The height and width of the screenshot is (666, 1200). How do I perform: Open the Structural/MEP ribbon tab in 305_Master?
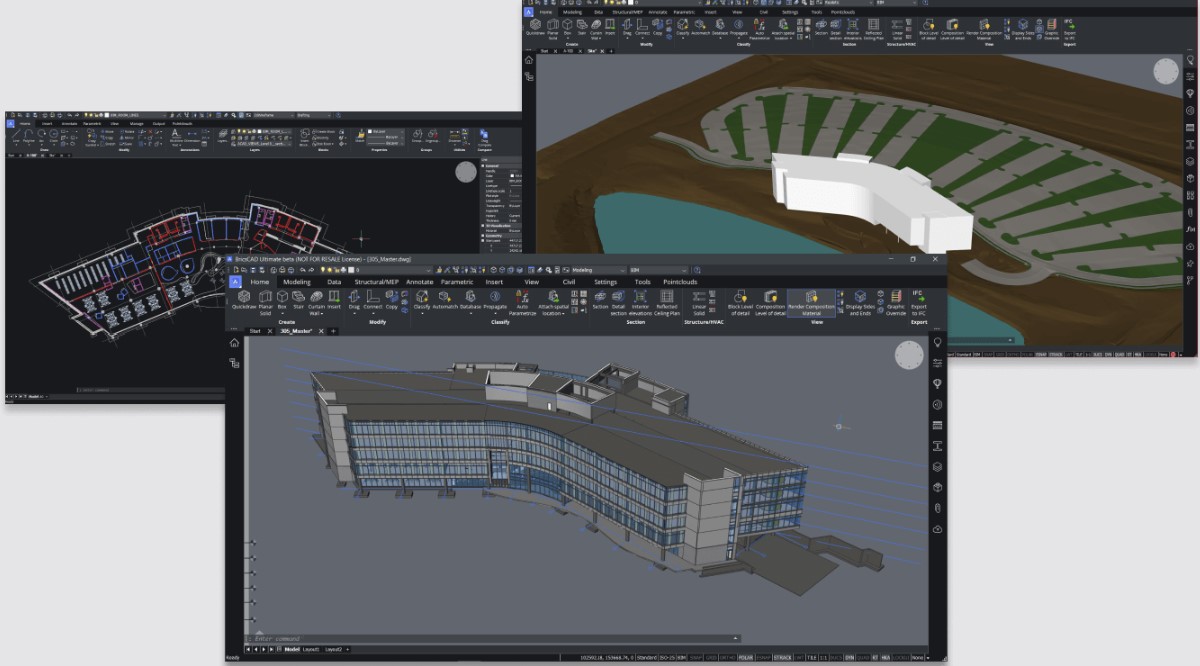coord(376,282)
